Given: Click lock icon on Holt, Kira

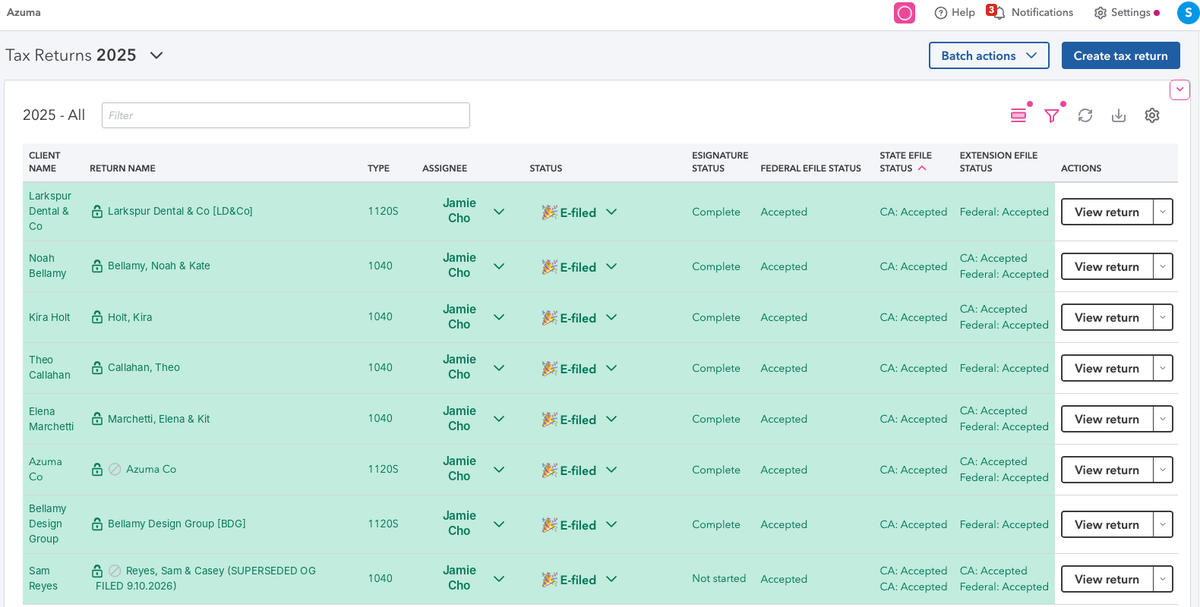Looking at the screenshot, I should click(x=97, y=317).
